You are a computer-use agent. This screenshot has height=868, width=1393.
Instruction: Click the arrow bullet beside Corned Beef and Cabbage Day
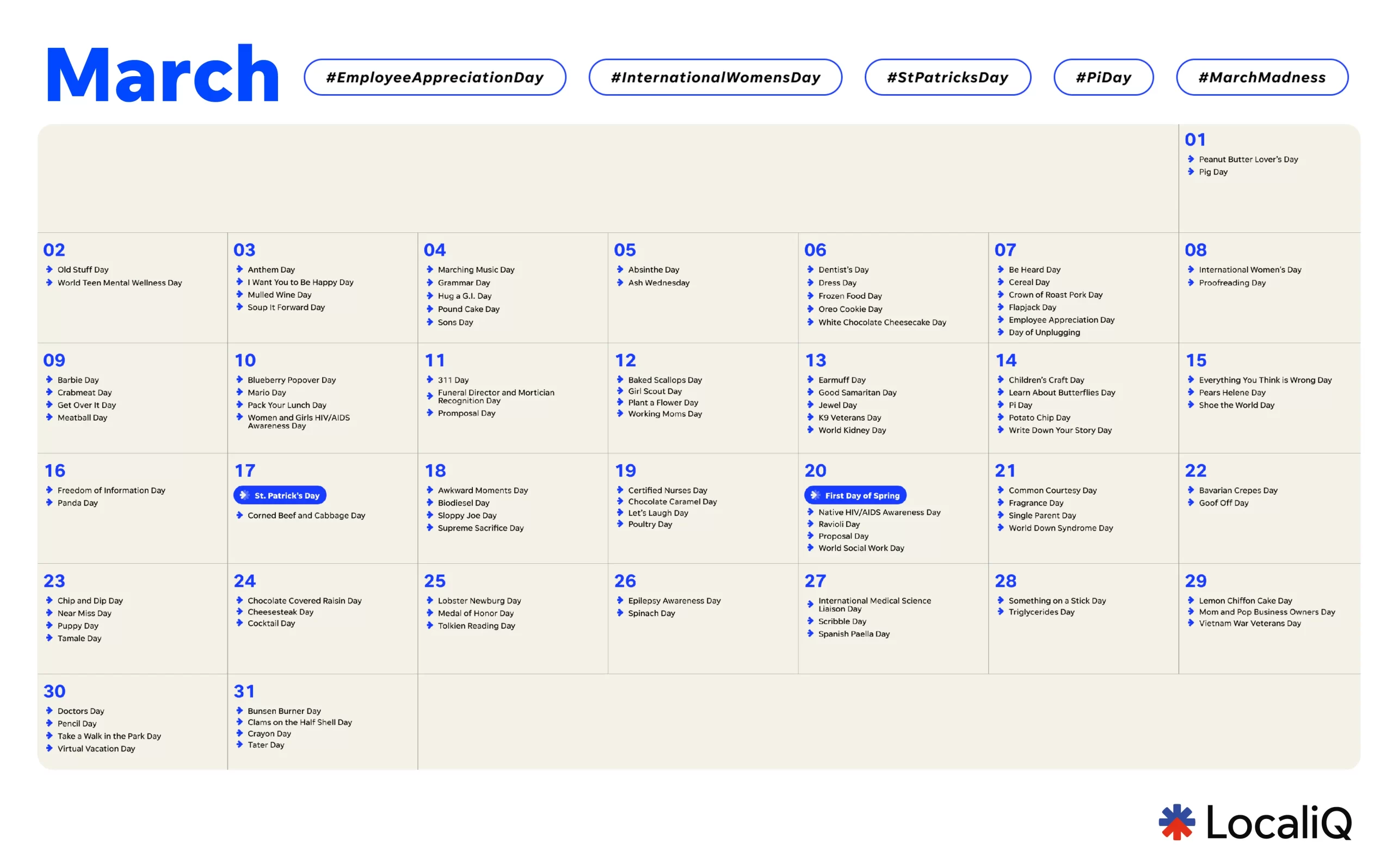pos(239,515)
